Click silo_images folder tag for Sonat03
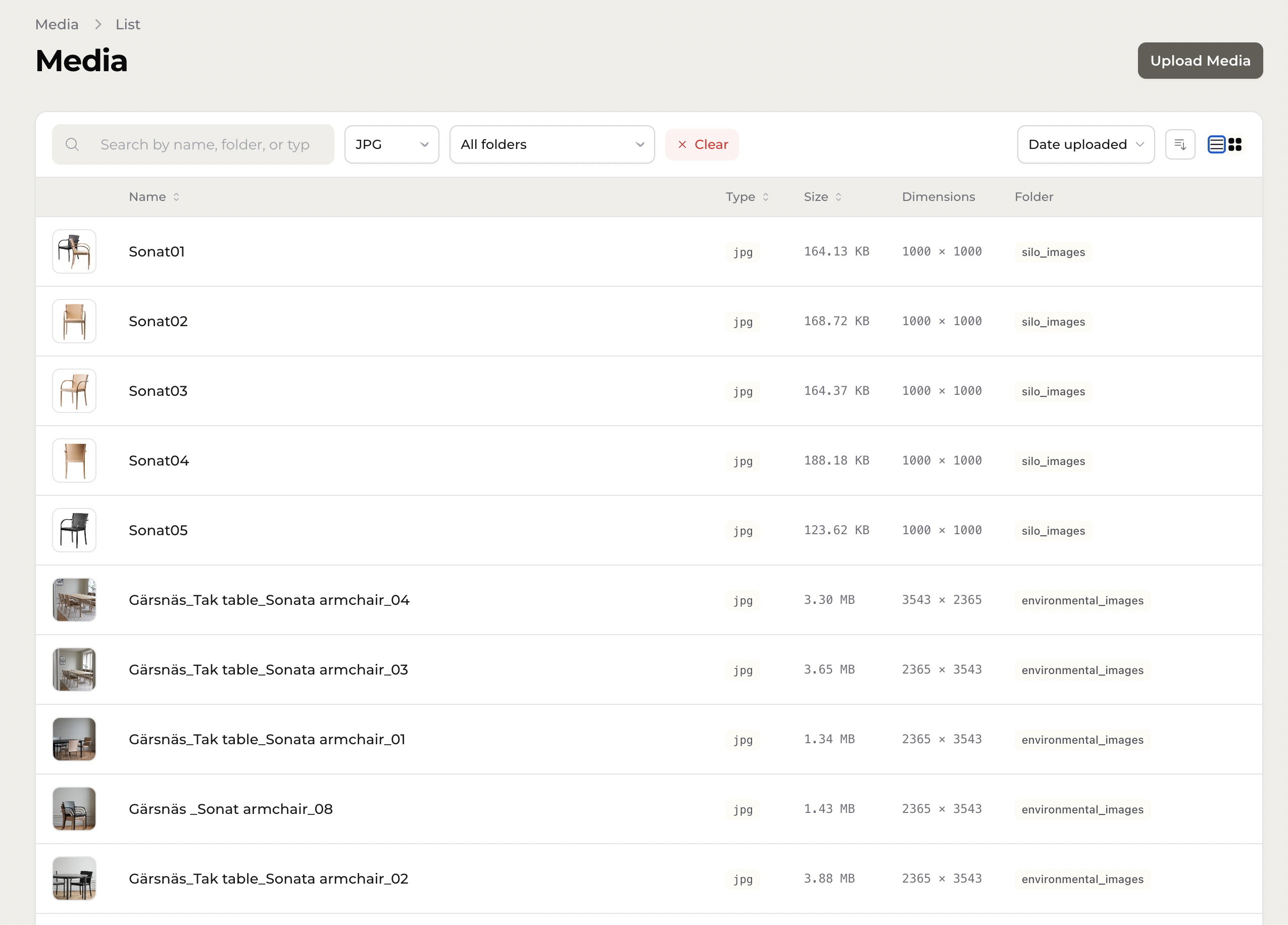The height and width of the screenshot is (925, 1288). coord(1053,391)
